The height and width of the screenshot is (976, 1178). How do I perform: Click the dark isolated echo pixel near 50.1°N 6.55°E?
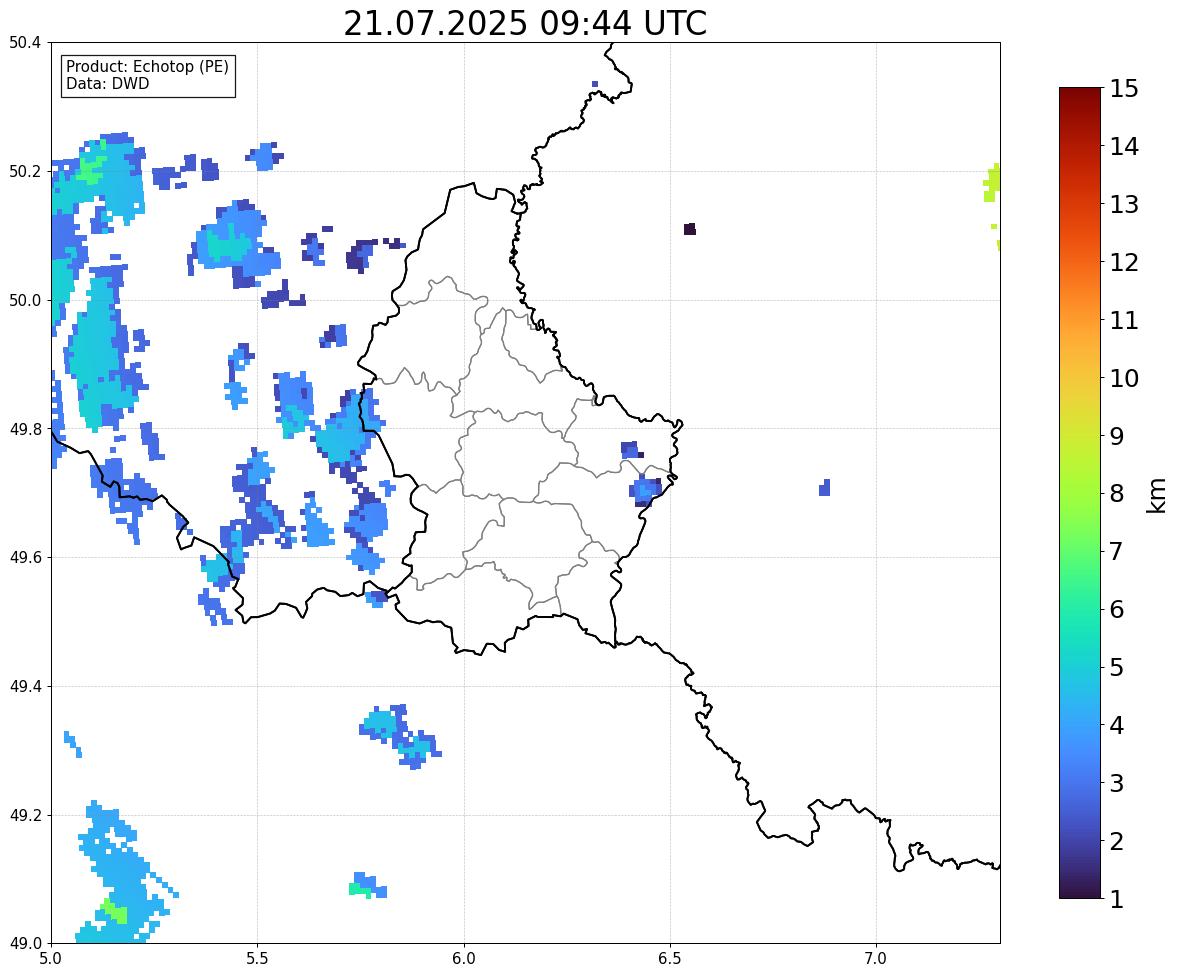(690, 229)
